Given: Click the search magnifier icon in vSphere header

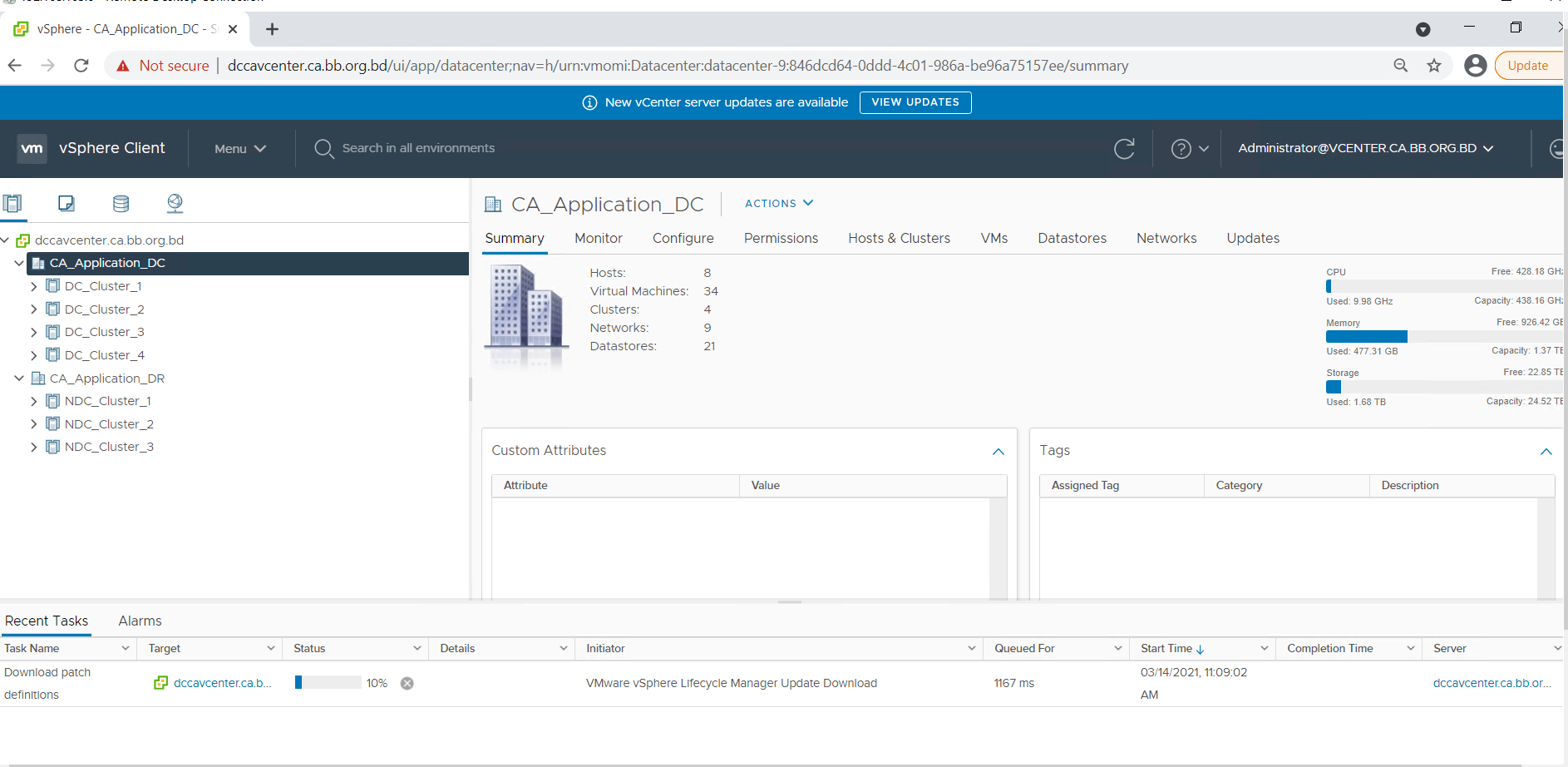Looking at the screenshot, I should (x=323, y=148).
